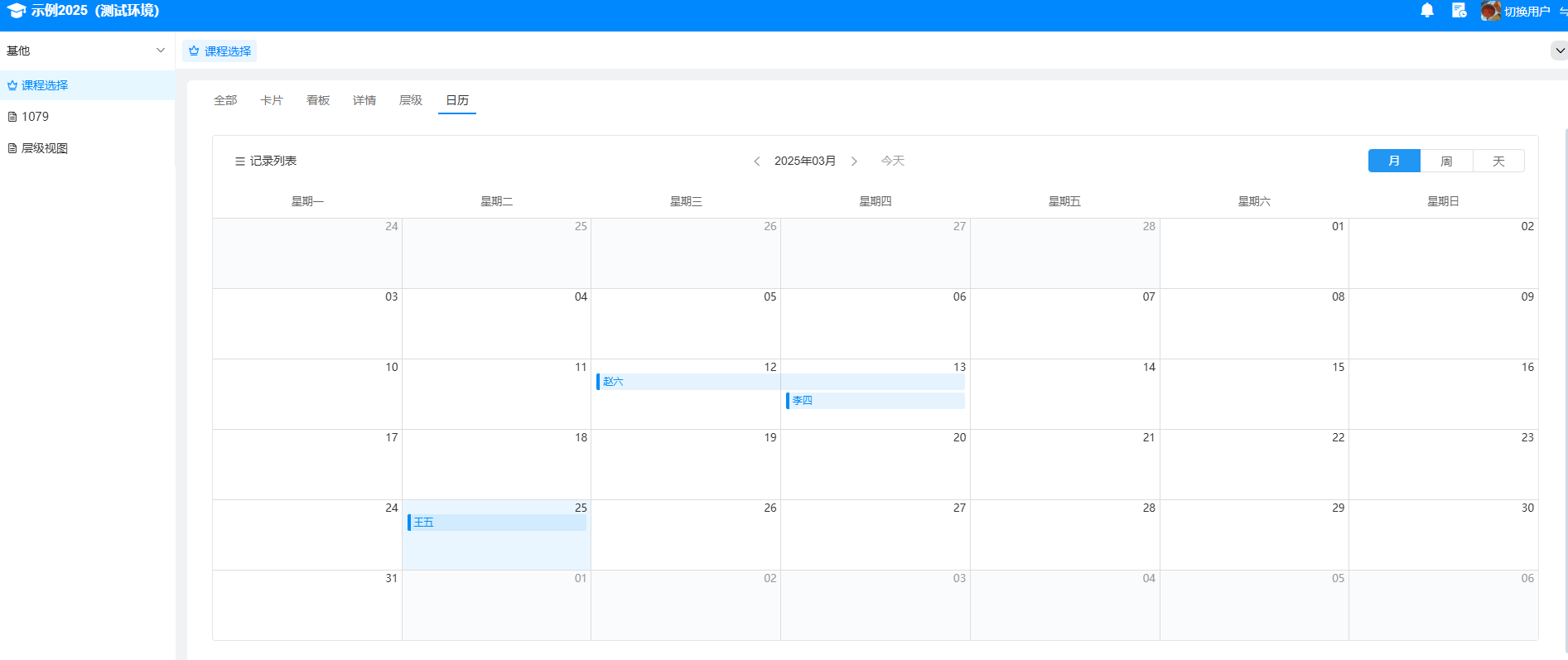Click 切换用户 to switch user
This screenshot has height=660, width=1568.
(1527, 12)
